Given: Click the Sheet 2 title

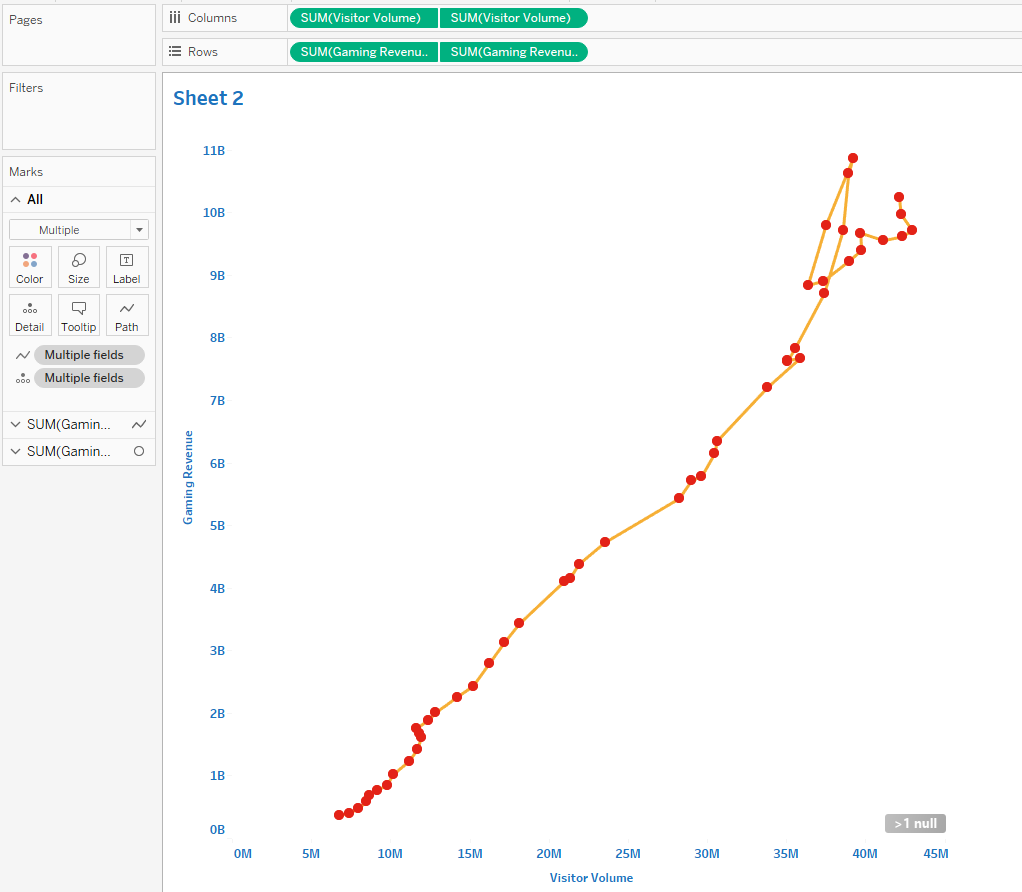Looking at the screenshot, I should pos(208,98).
